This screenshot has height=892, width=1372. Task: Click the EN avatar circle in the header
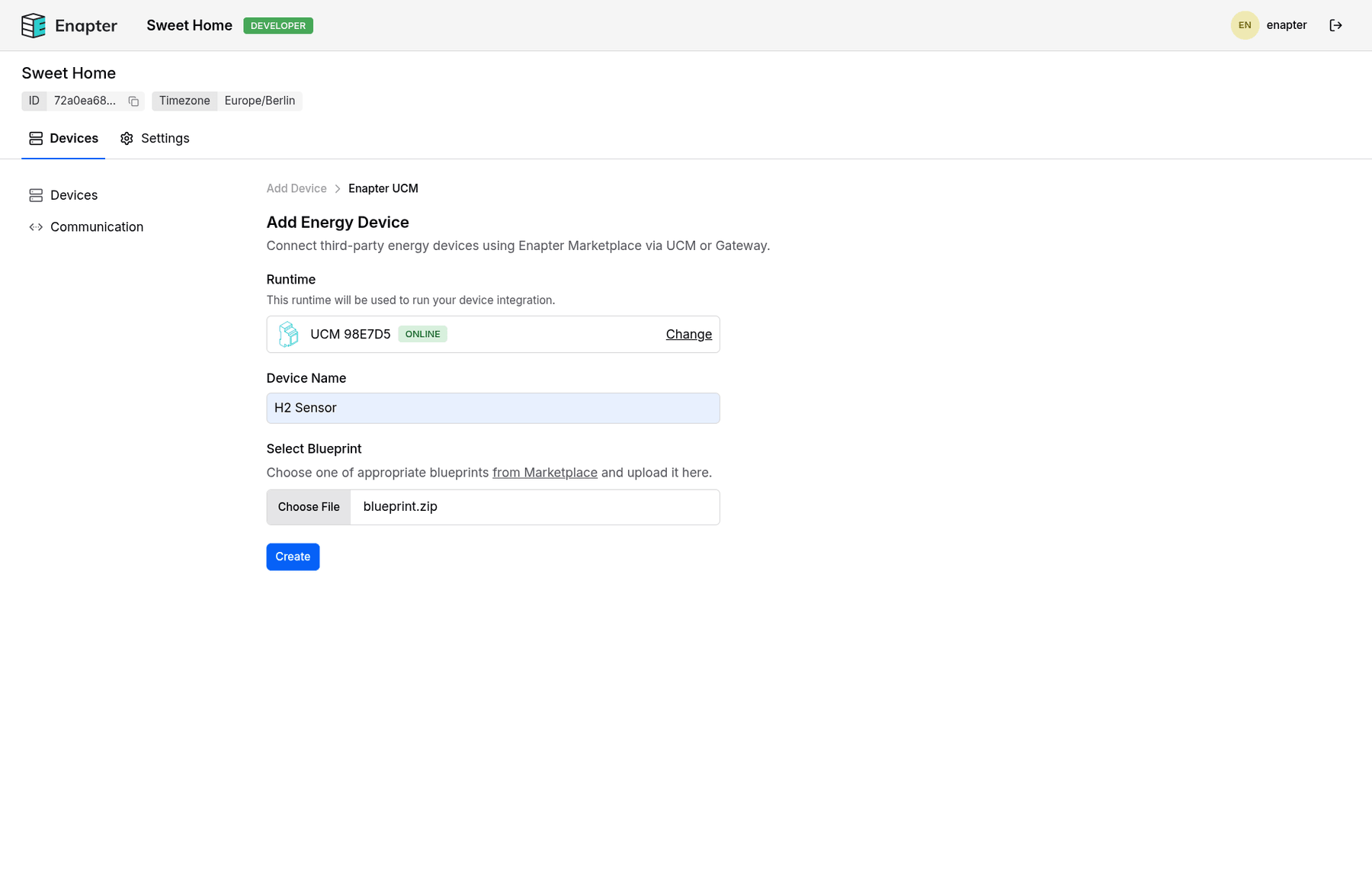[1245, 25]
